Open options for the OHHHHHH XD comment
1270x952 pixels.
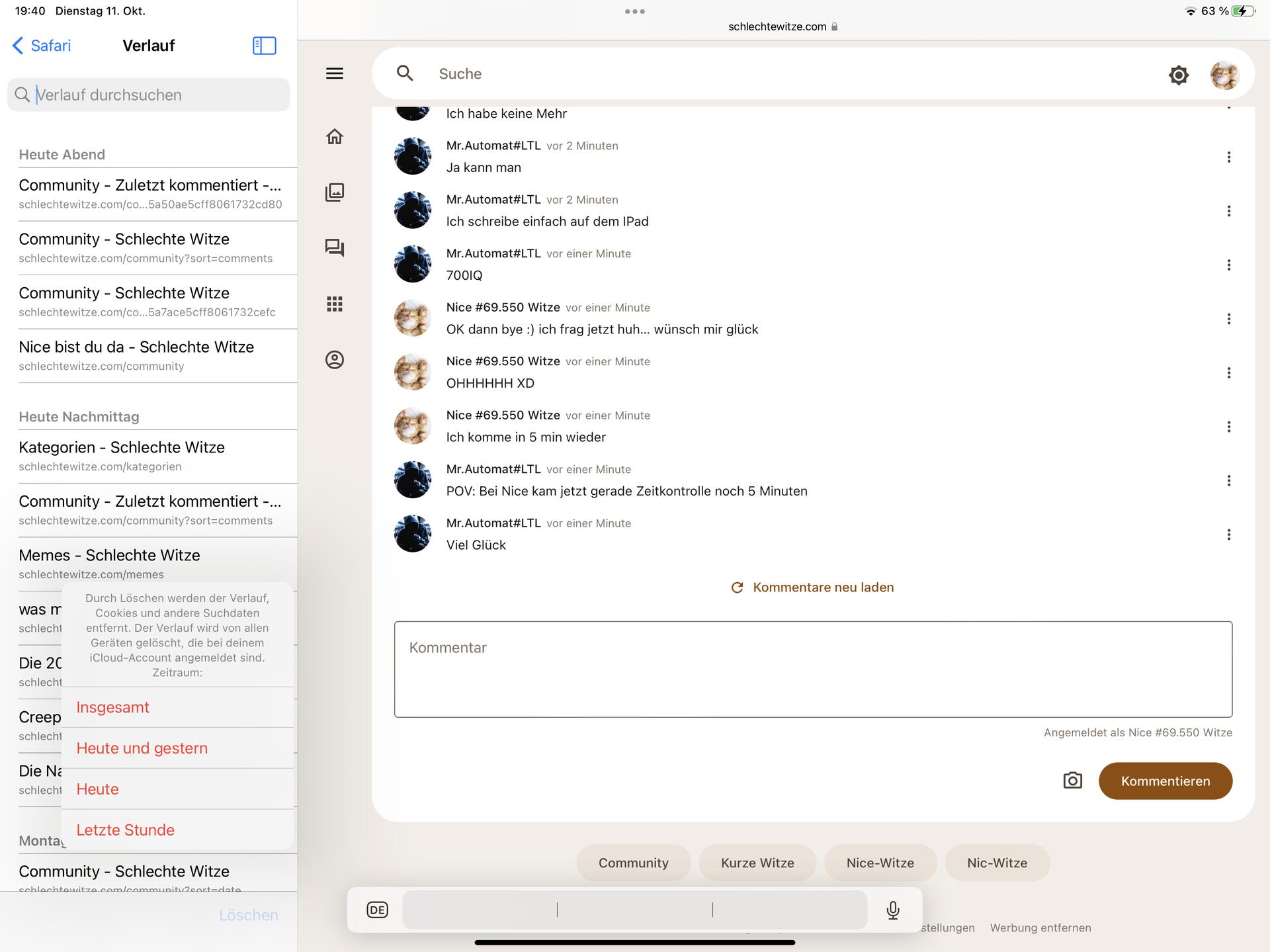pos(1228,373)
